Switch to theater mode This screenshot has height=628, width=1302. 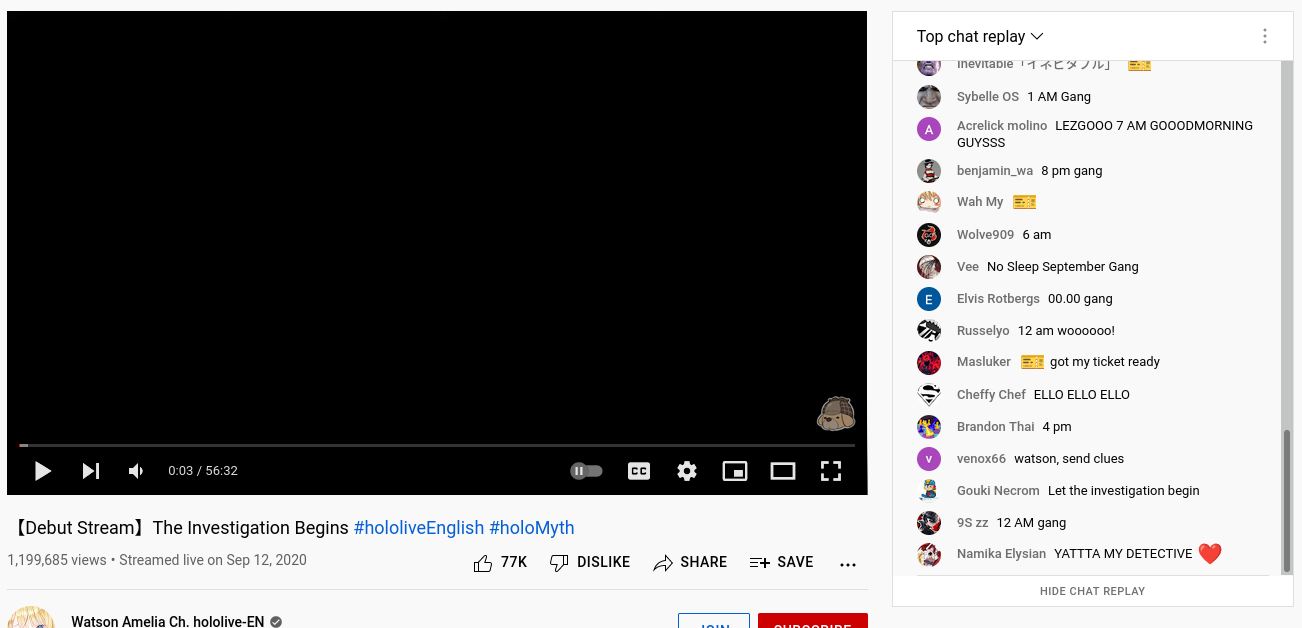pos(783,471)
